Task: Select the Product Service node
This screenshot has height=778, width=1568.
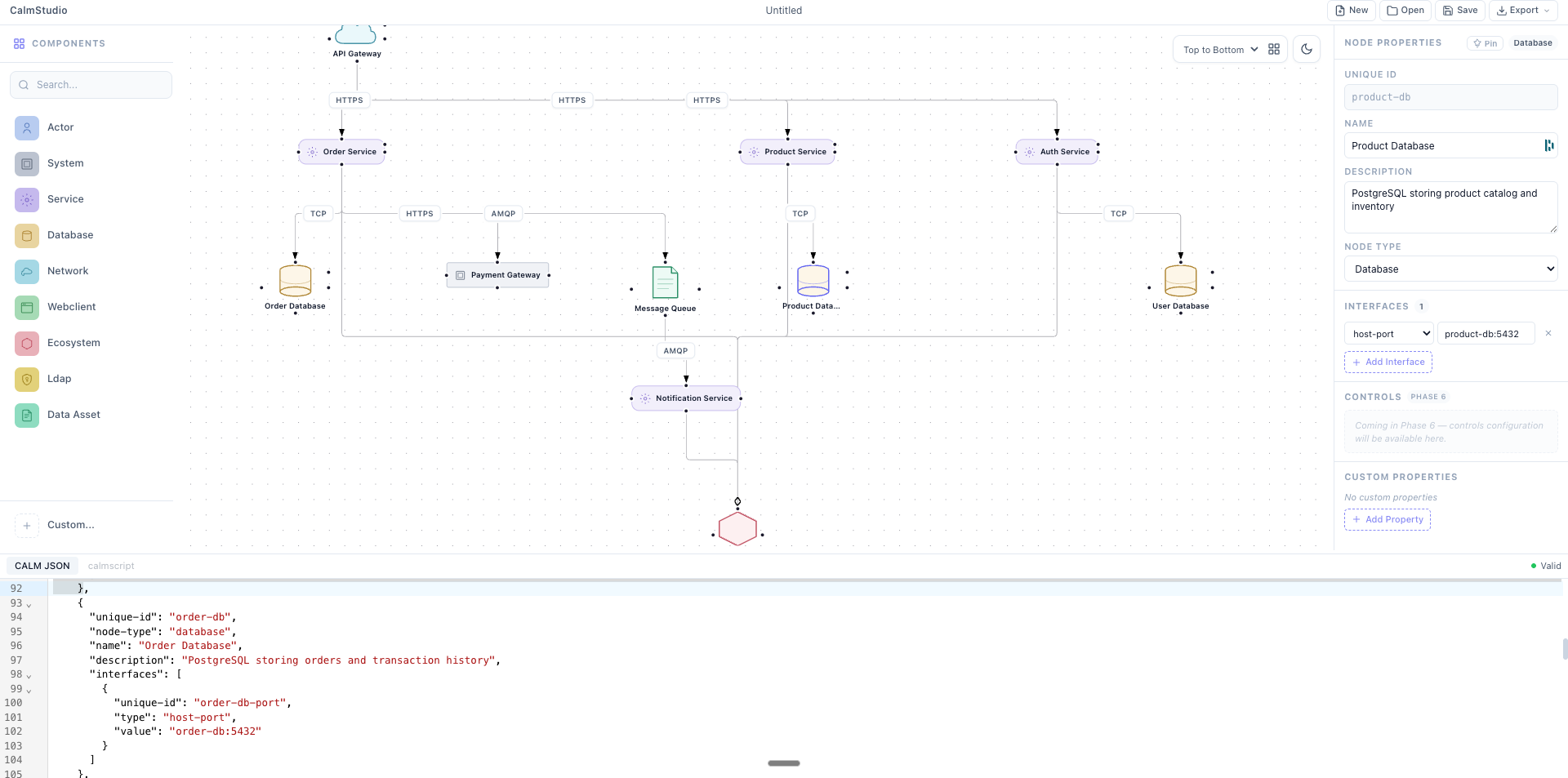Action: coord(787,152)
